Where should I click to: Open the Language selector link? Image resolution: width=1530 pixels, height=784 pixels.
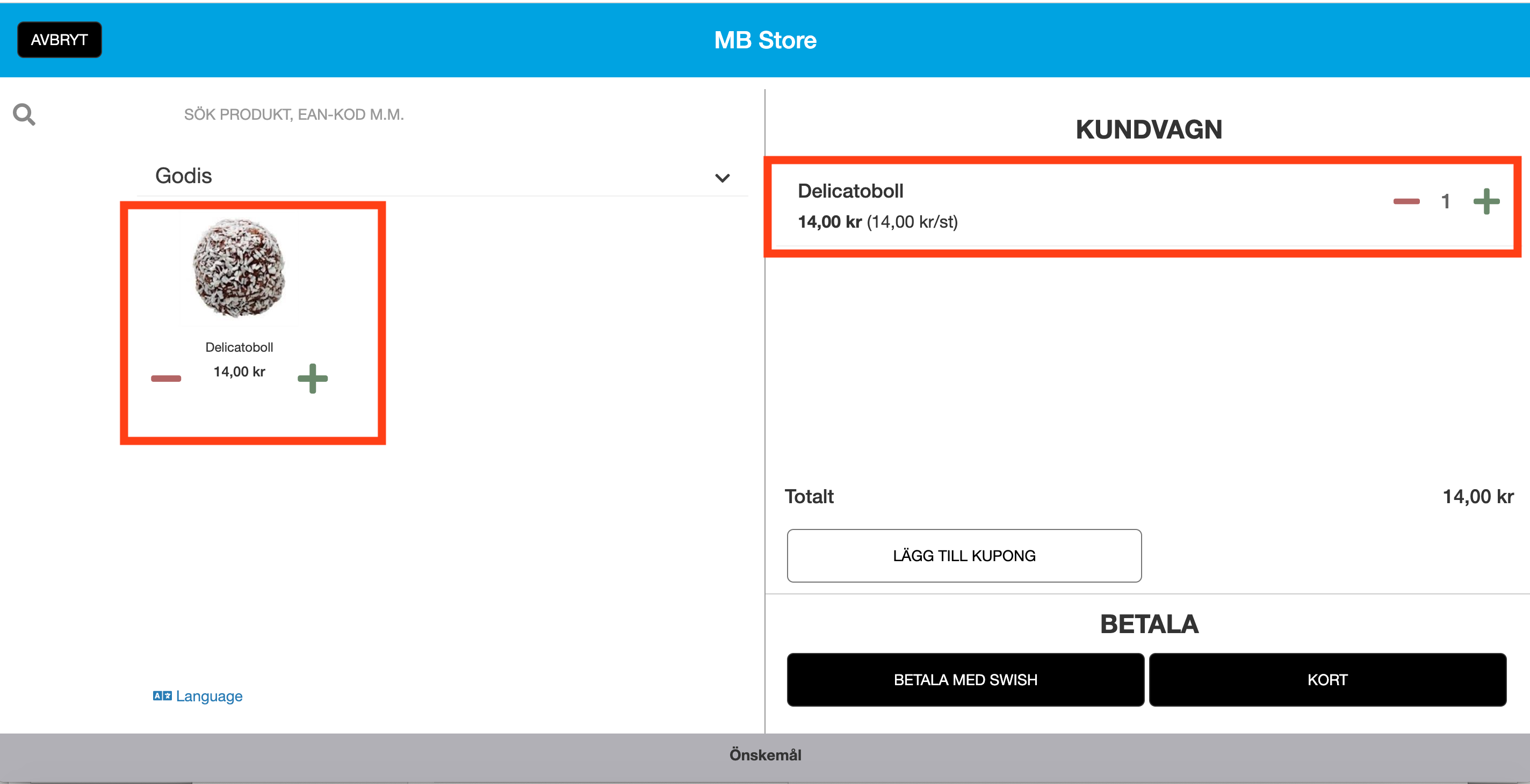click(198, 695)
